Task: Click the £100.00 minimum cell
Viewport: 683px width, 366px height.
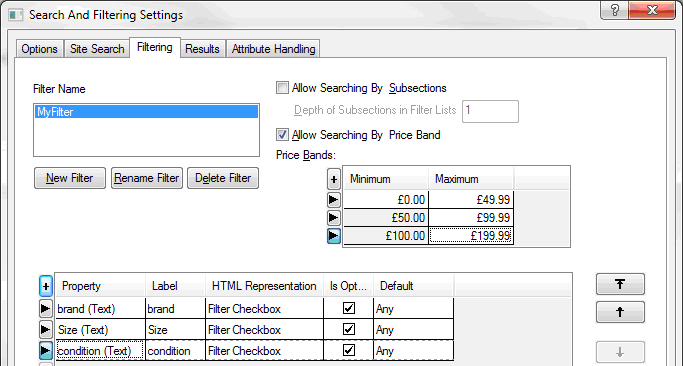Action: click(x=386, y=236)
